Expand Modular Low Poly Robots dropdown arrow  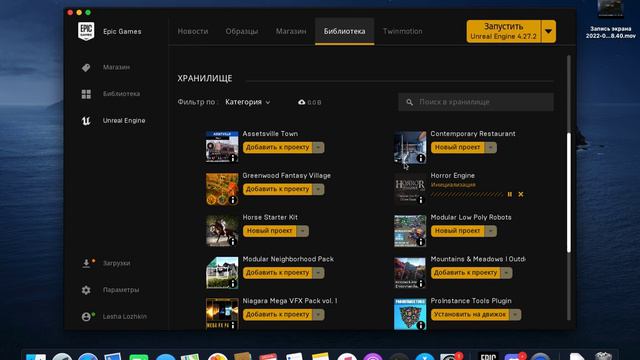click(491, 231)
